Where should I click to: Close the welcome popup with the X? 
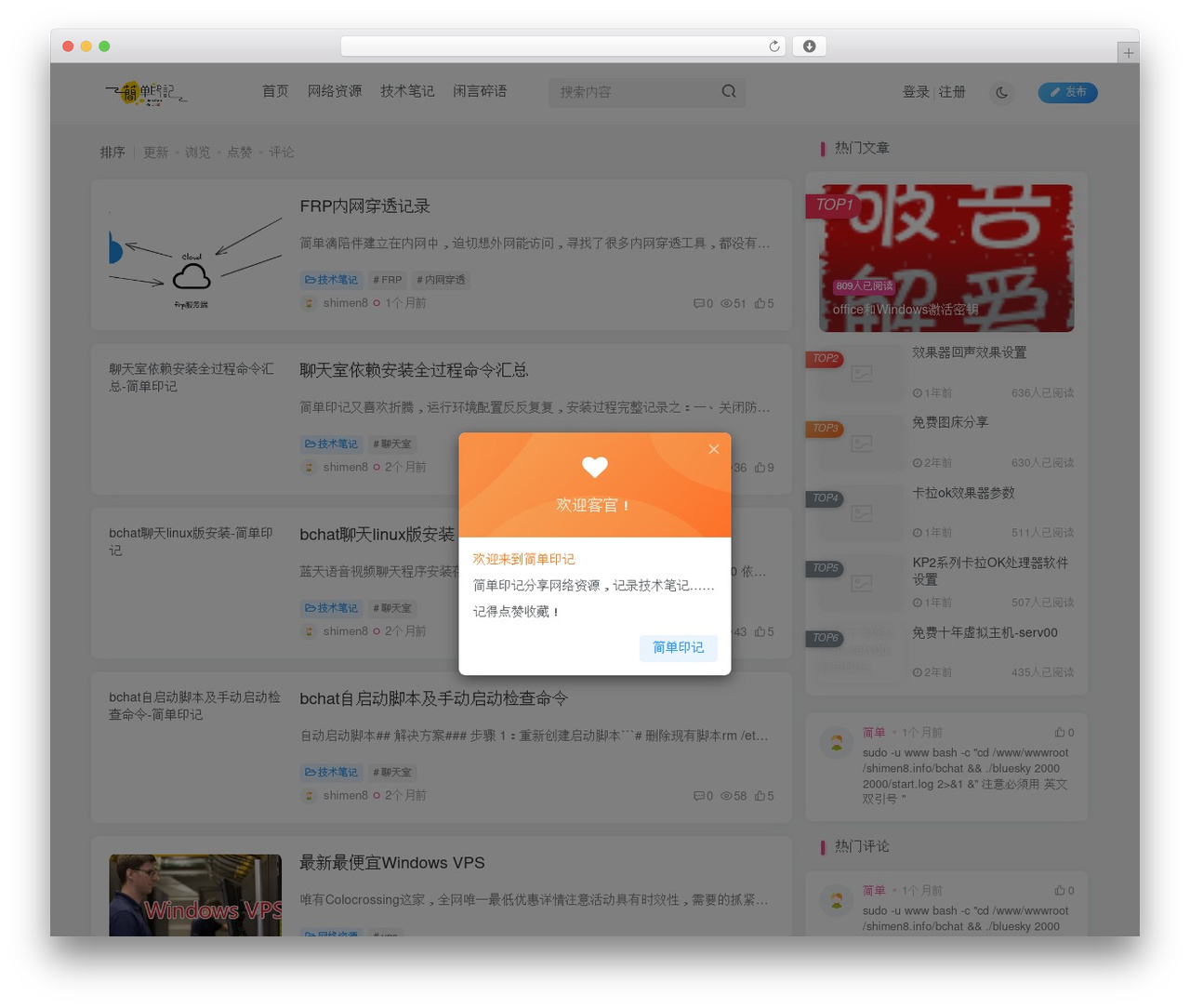[713, 449]
